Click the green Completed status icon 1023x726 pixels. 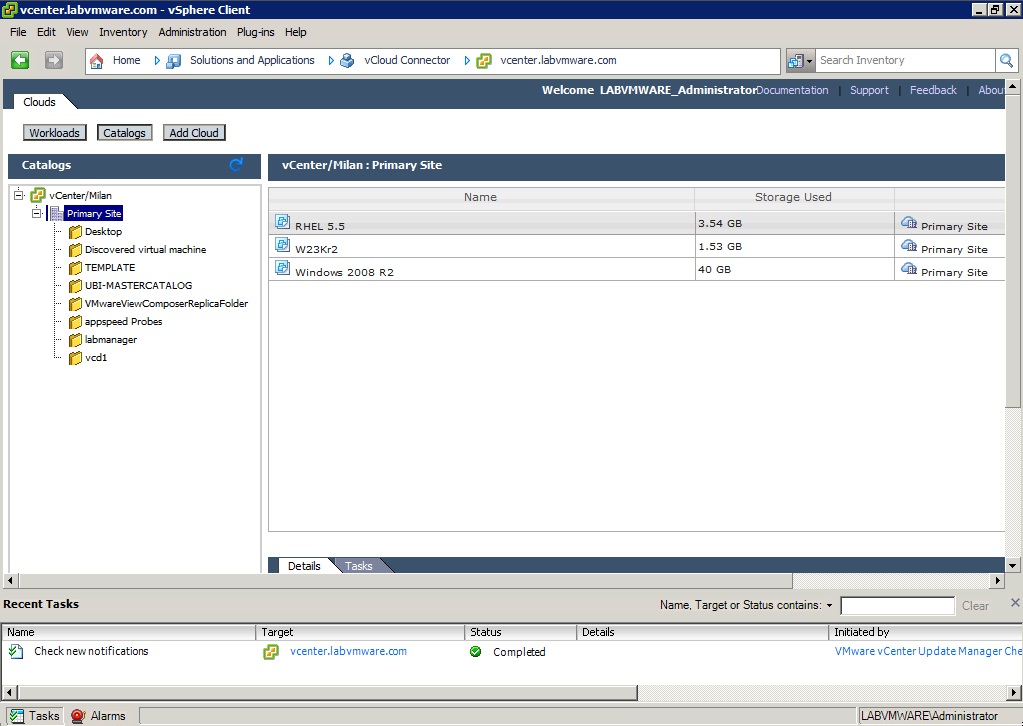coord(476,652)
